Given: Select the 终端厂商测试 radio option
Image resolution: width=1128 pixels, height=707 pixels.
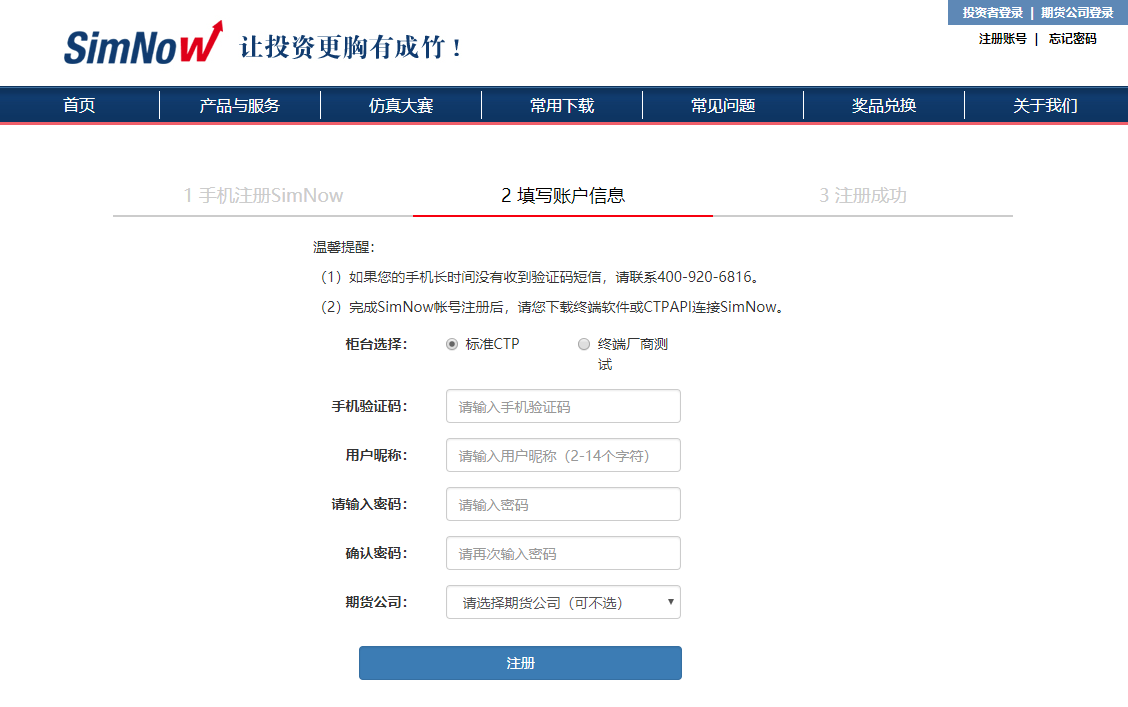Looking at the screenshot, I should [584, 344].
